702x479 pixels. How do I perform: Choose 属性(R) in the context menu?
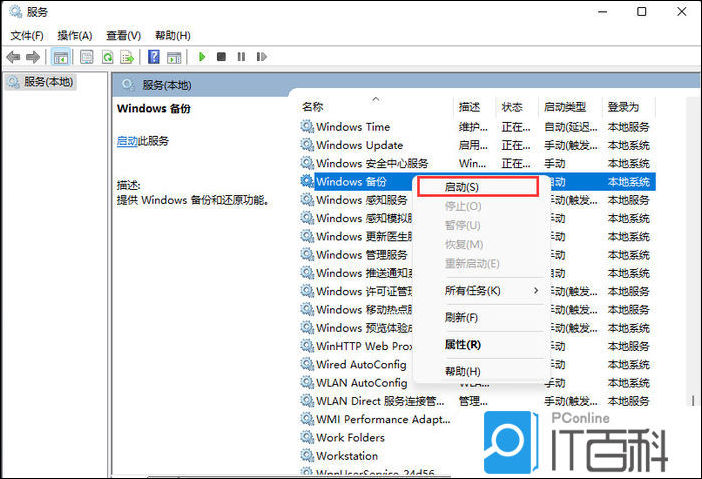tap(482, 345)
